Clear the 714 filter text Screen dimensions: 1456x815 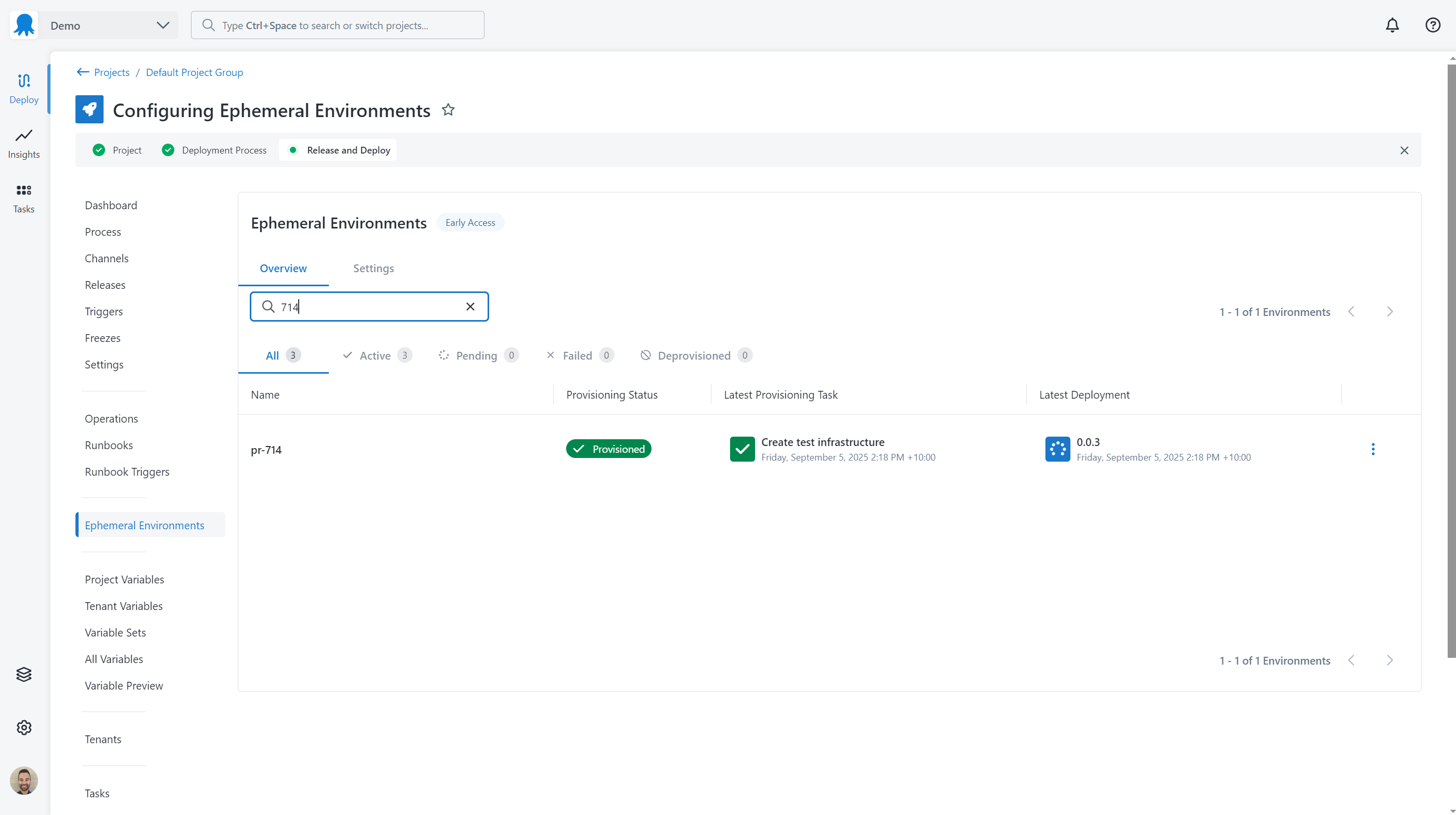[470, 307]
